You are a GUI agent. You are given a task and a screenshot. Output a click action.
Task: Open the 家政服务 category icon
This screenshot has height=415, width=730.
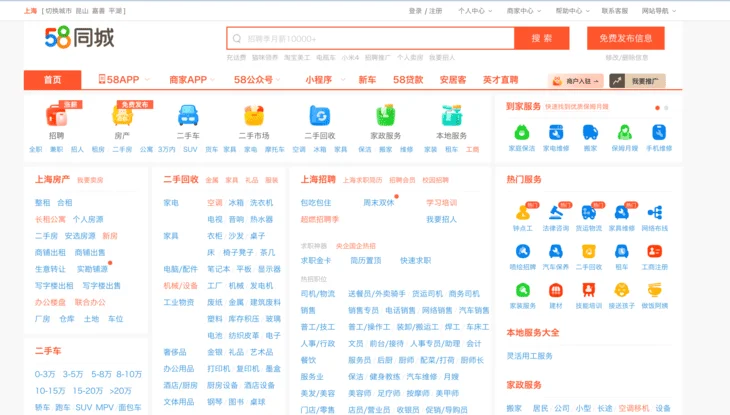tap(385, 116)
